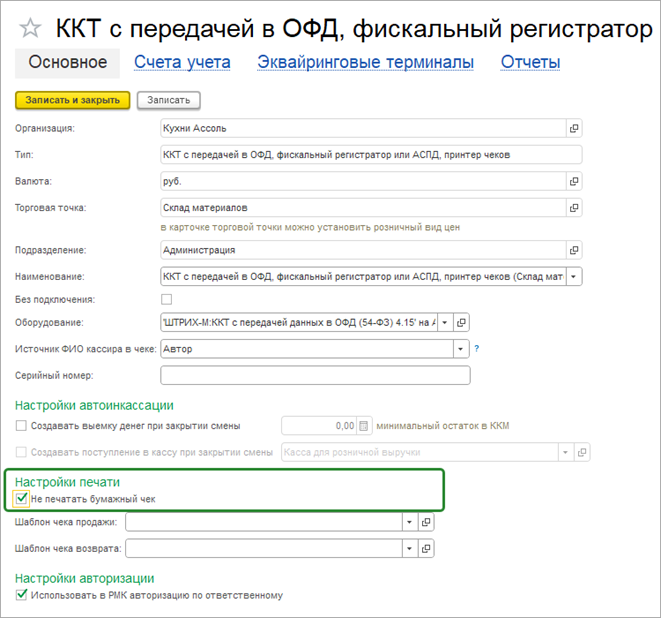Expand the Наименование dropdown list
This screenshot has width=661, height=618.
[x=574, y=277]
